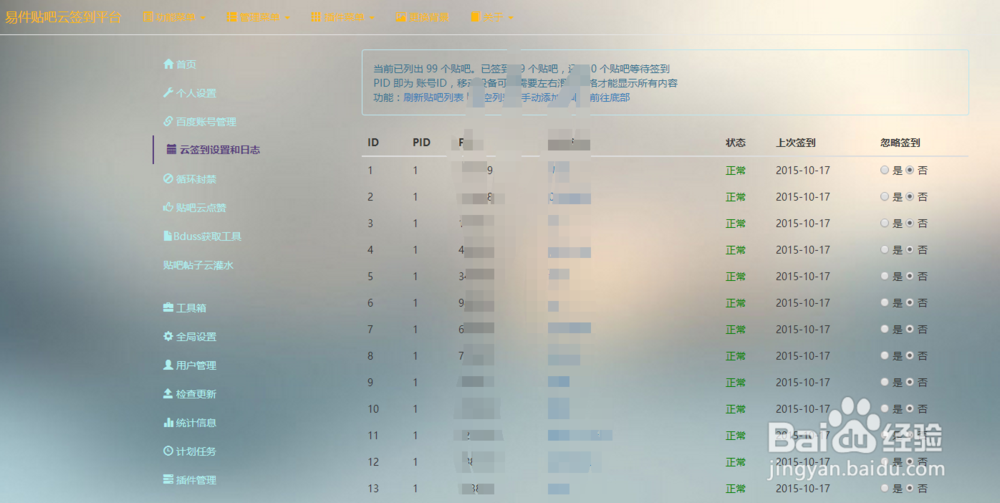
Task: Click the 2015-10-17 date in row ID 5
Action: (x=803, y=276)
